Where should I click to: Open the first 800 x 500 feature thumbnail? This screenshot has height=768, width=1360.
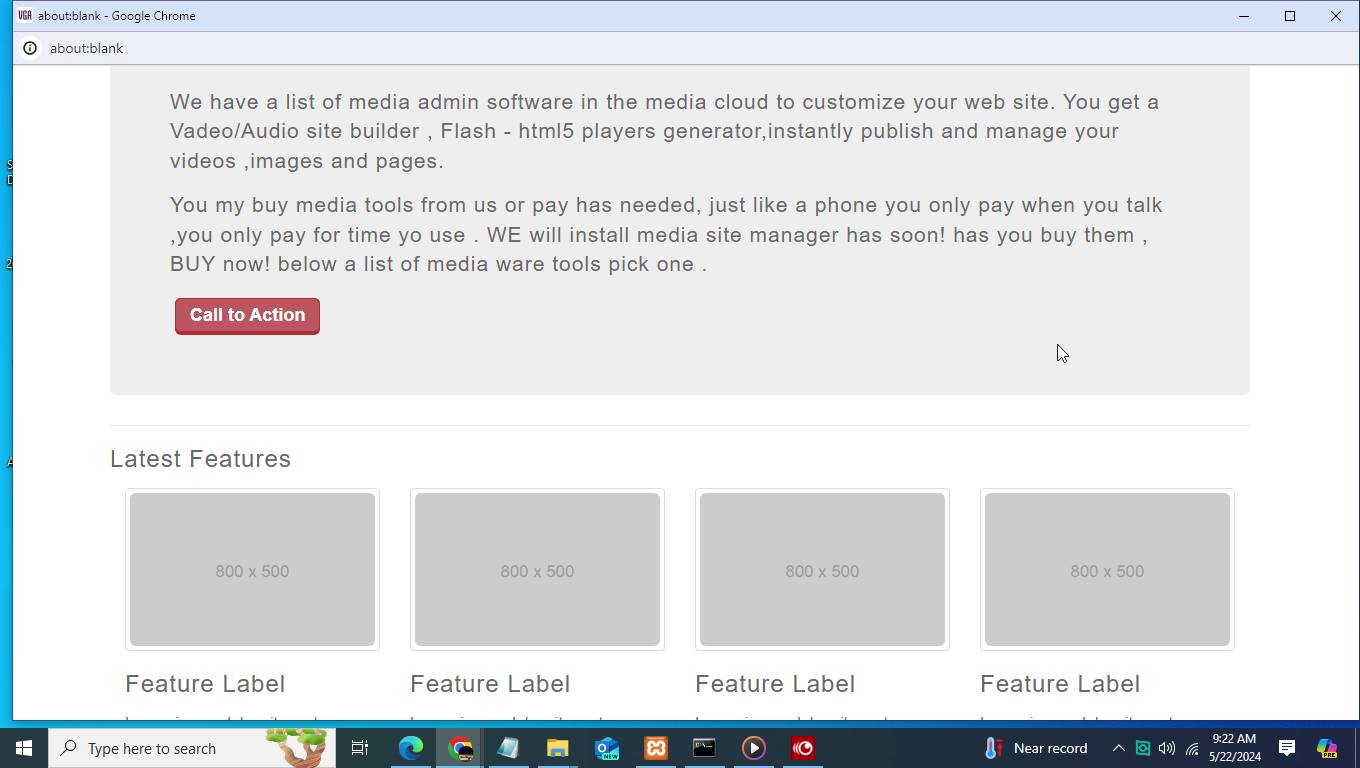252,569
